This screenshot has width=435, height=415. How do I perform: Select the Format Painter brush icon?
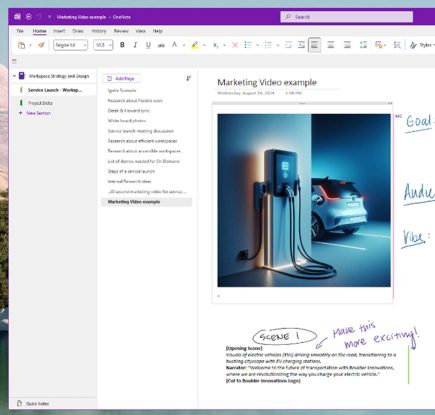[x=41, y=45]
